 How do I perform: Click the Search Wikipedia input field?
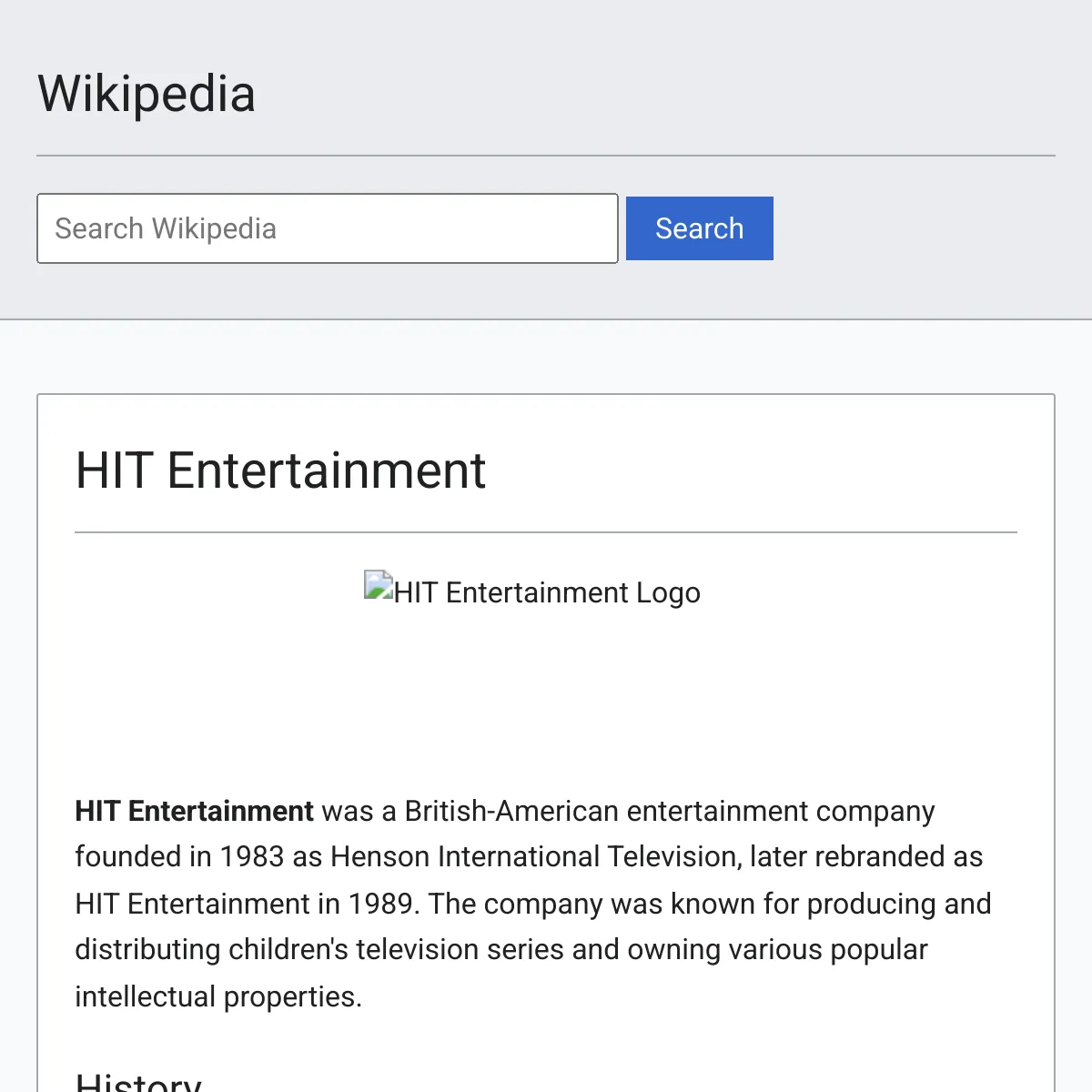tap(328, 228)
